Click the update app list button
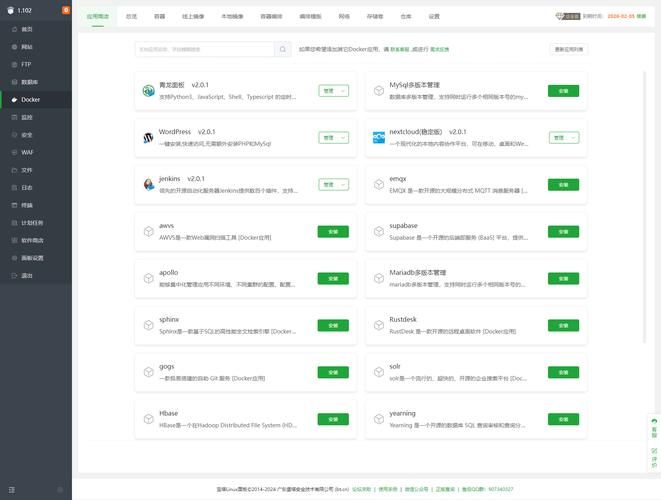This screenshot has width=661, height=500. [x=569, y=49]
